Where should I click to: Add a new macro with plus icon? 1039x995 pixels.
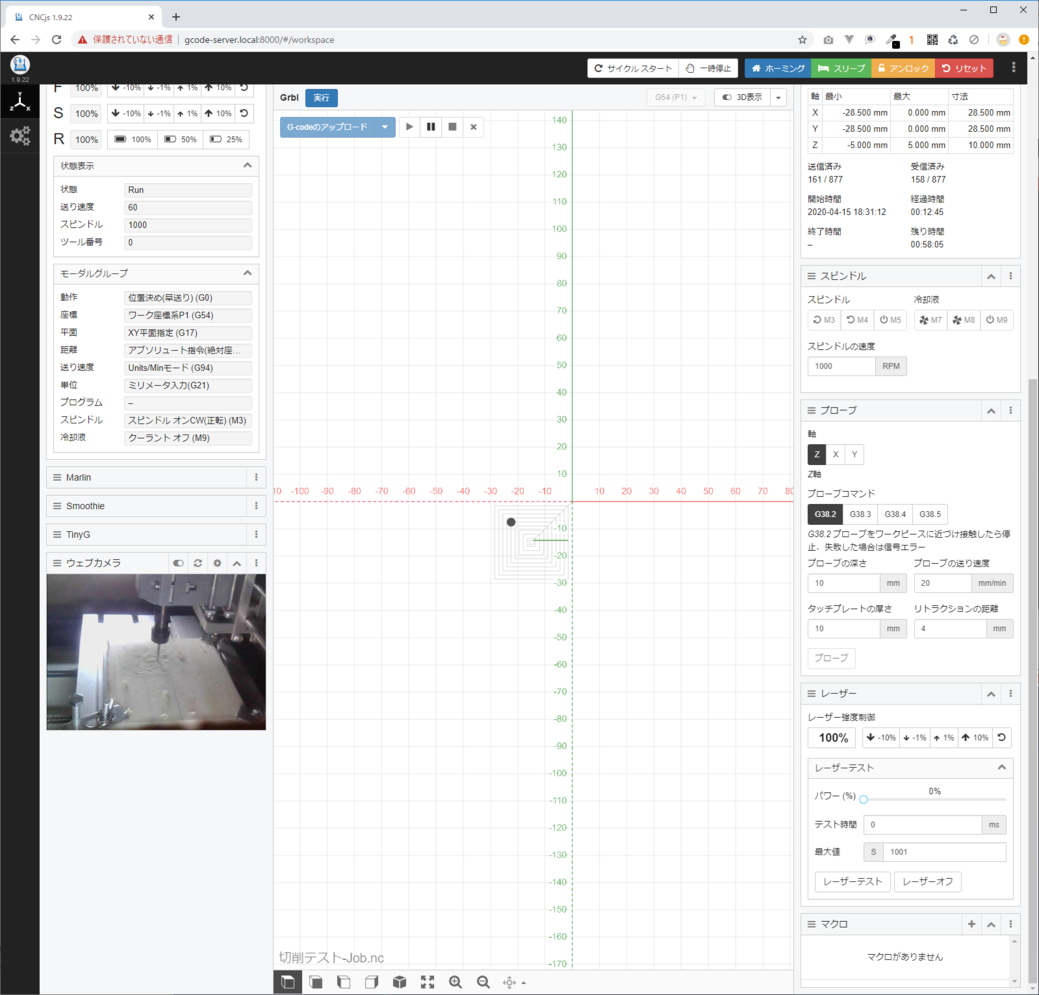tap(971, 924)
